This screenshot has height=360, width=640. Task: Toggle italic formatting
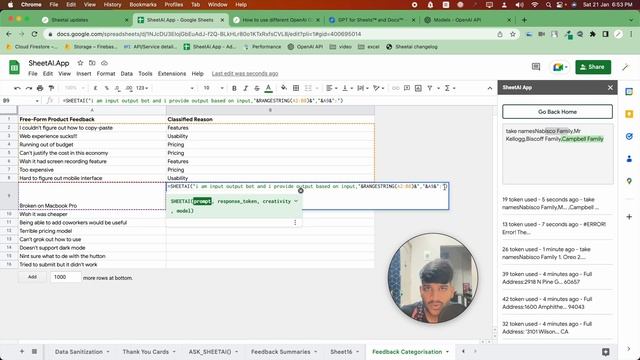pos(245,88)
